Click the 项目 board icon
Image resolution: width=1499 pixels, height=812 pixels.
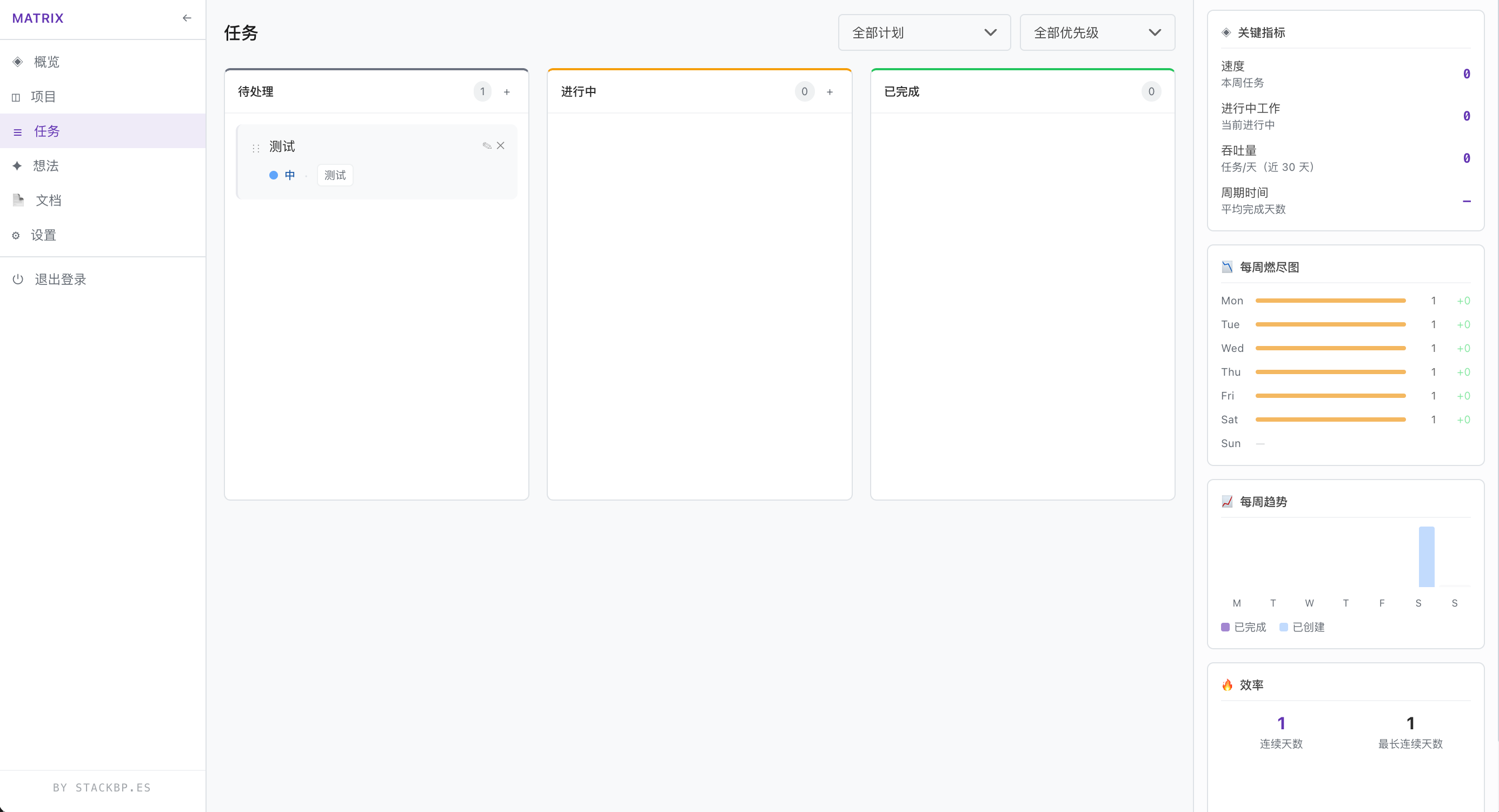tap(16, 97)
